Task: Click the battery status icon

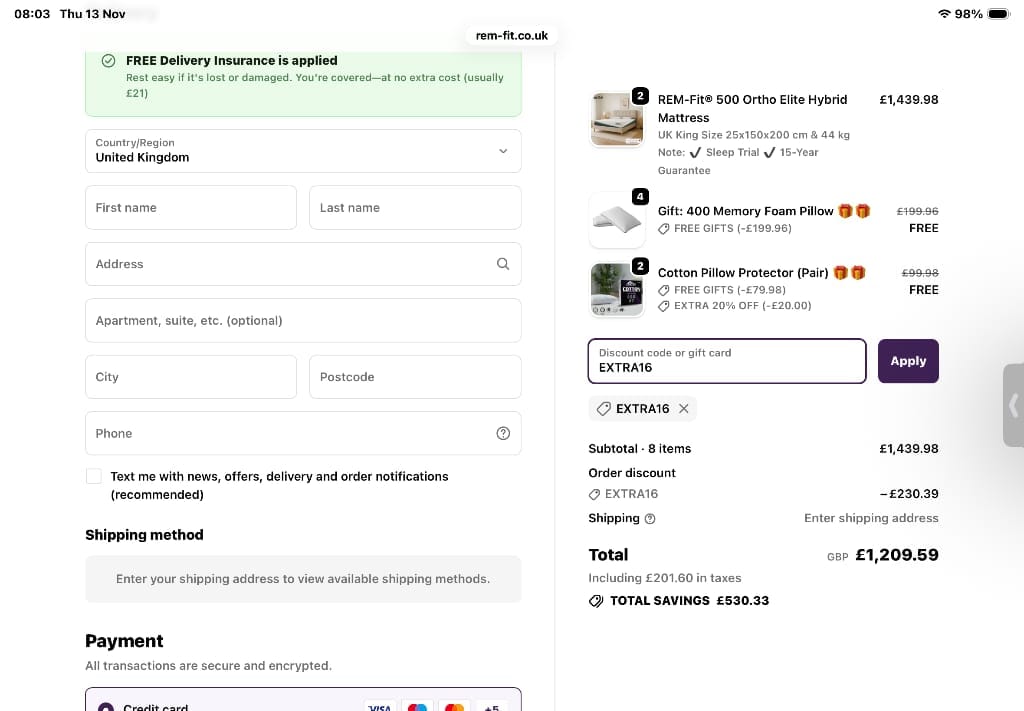Action: 999,14
